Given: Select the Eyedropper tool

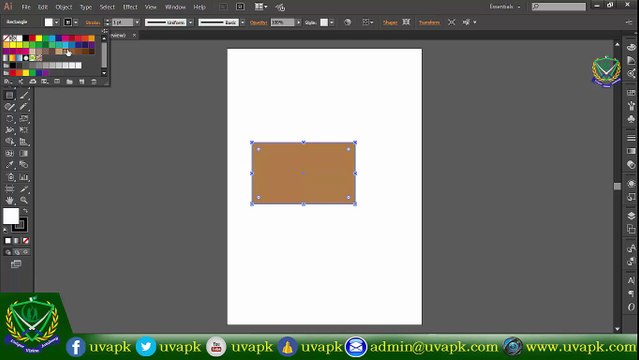Looking at the screenshot, I should click(x=9, y=165).
